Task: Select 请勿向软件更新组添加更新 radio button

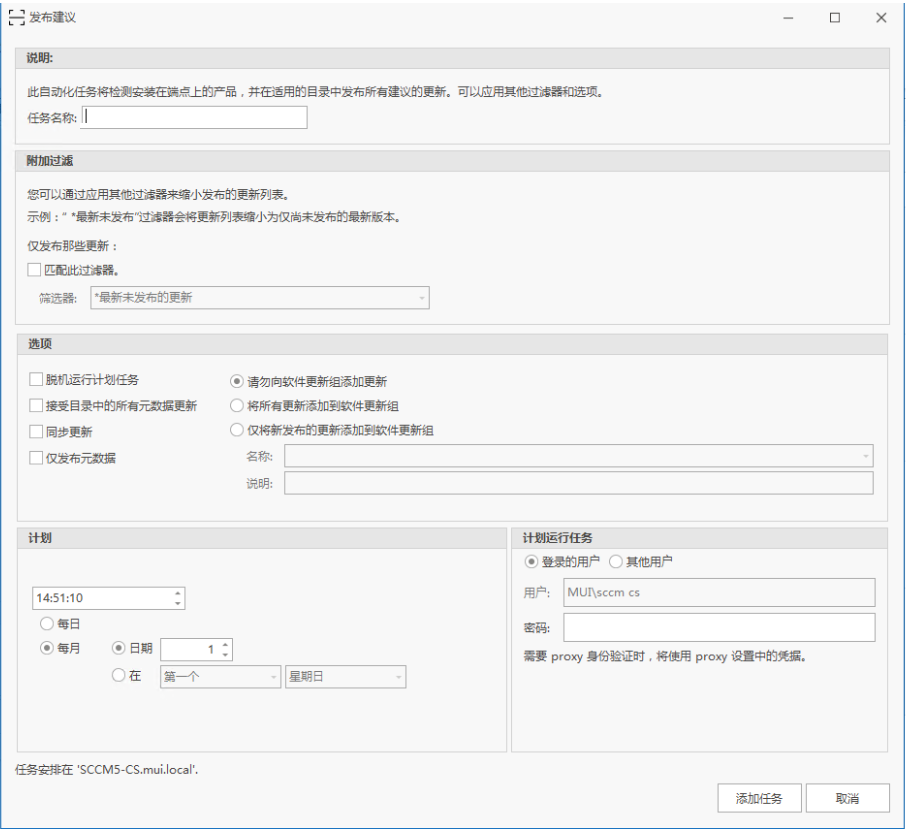Action: (x=237, y=381)
